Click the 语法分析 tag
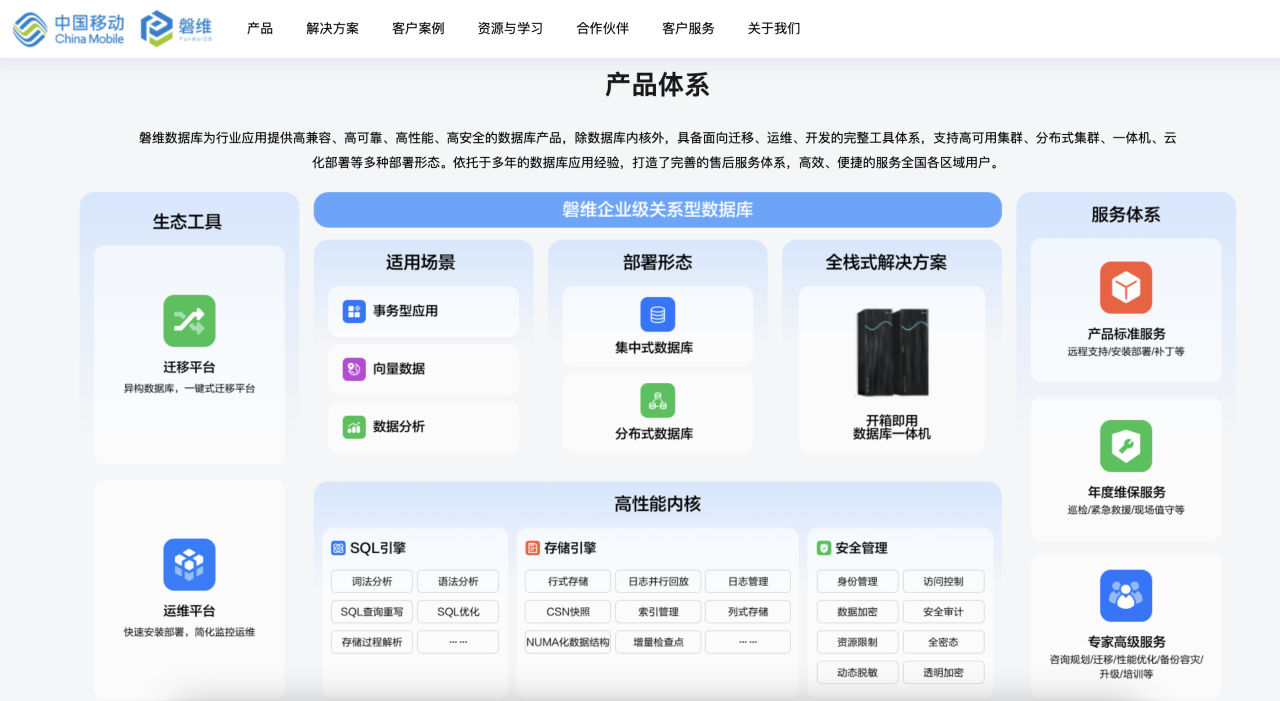 tap(458, 582)
